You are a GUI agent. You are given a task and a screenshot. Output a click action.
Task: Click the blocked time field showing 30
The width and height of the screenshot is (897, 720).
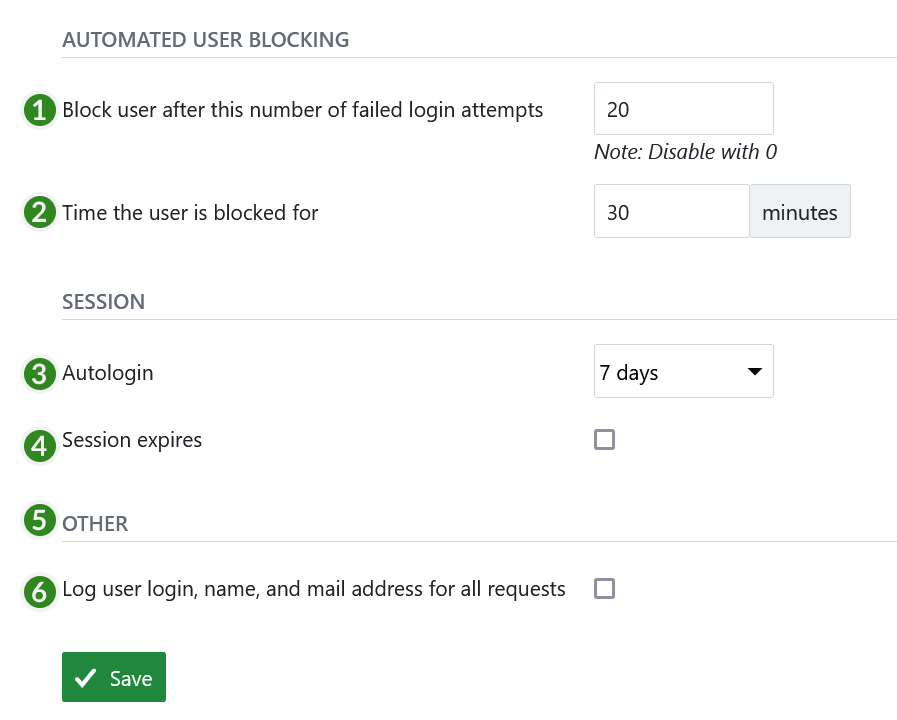(671, 212)
